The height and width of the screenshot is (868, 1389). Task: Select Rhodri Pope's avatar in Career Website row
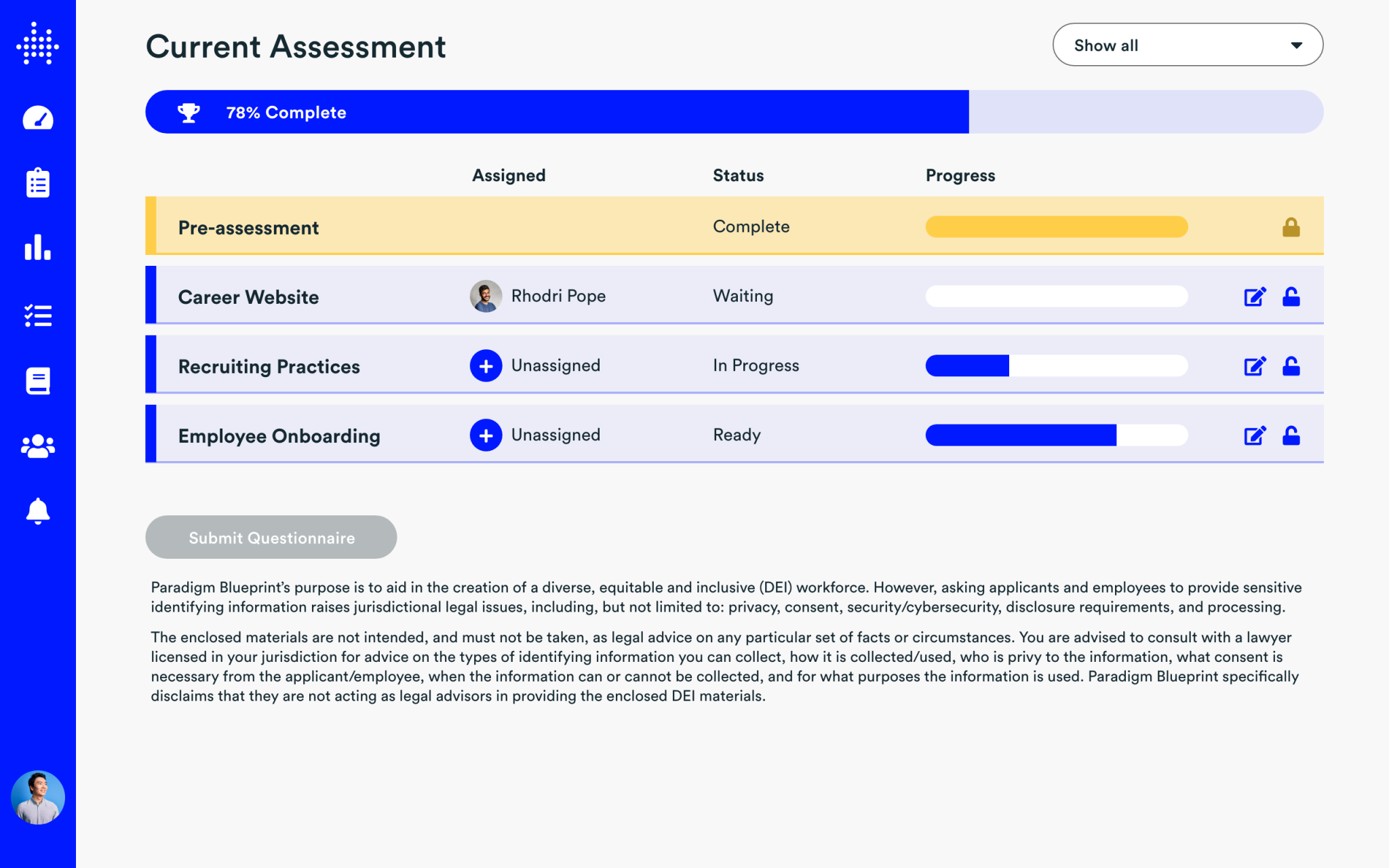tap(486, 296)
